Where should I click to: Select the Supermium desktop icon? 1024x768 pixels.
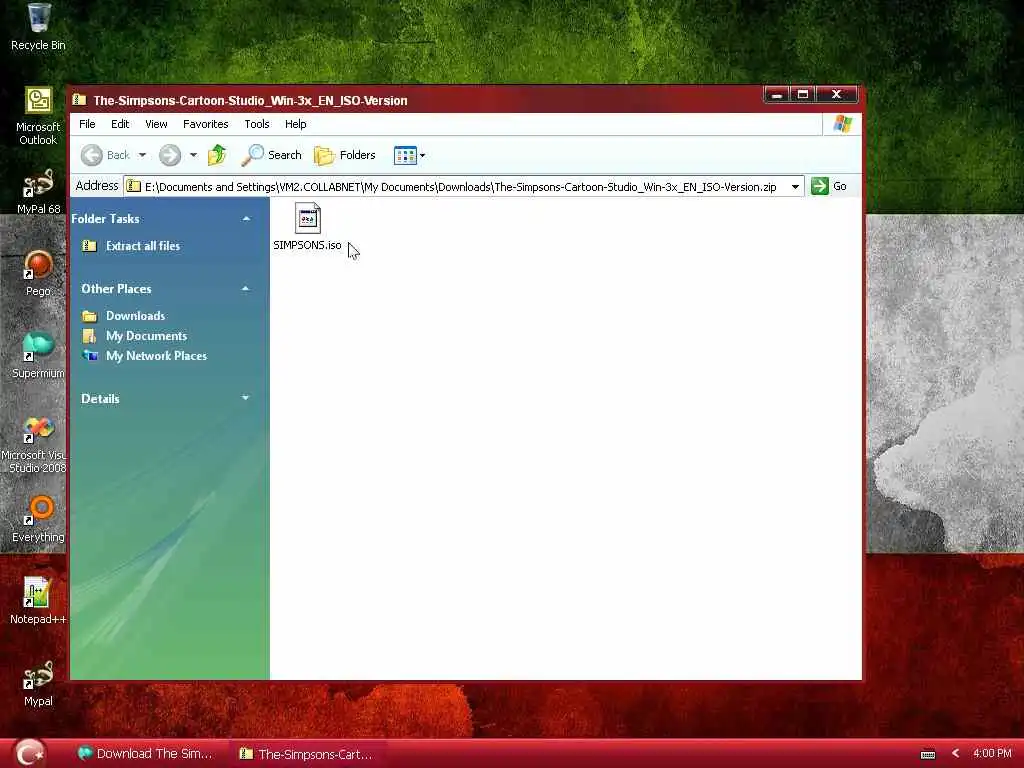tap(38, 347)
